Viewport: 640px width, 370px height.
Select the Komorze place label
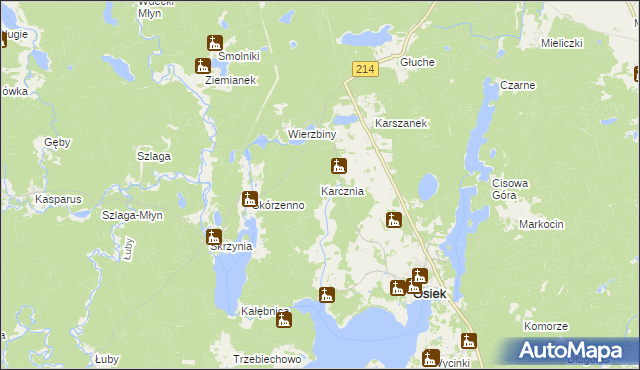[x=546, y=326]
